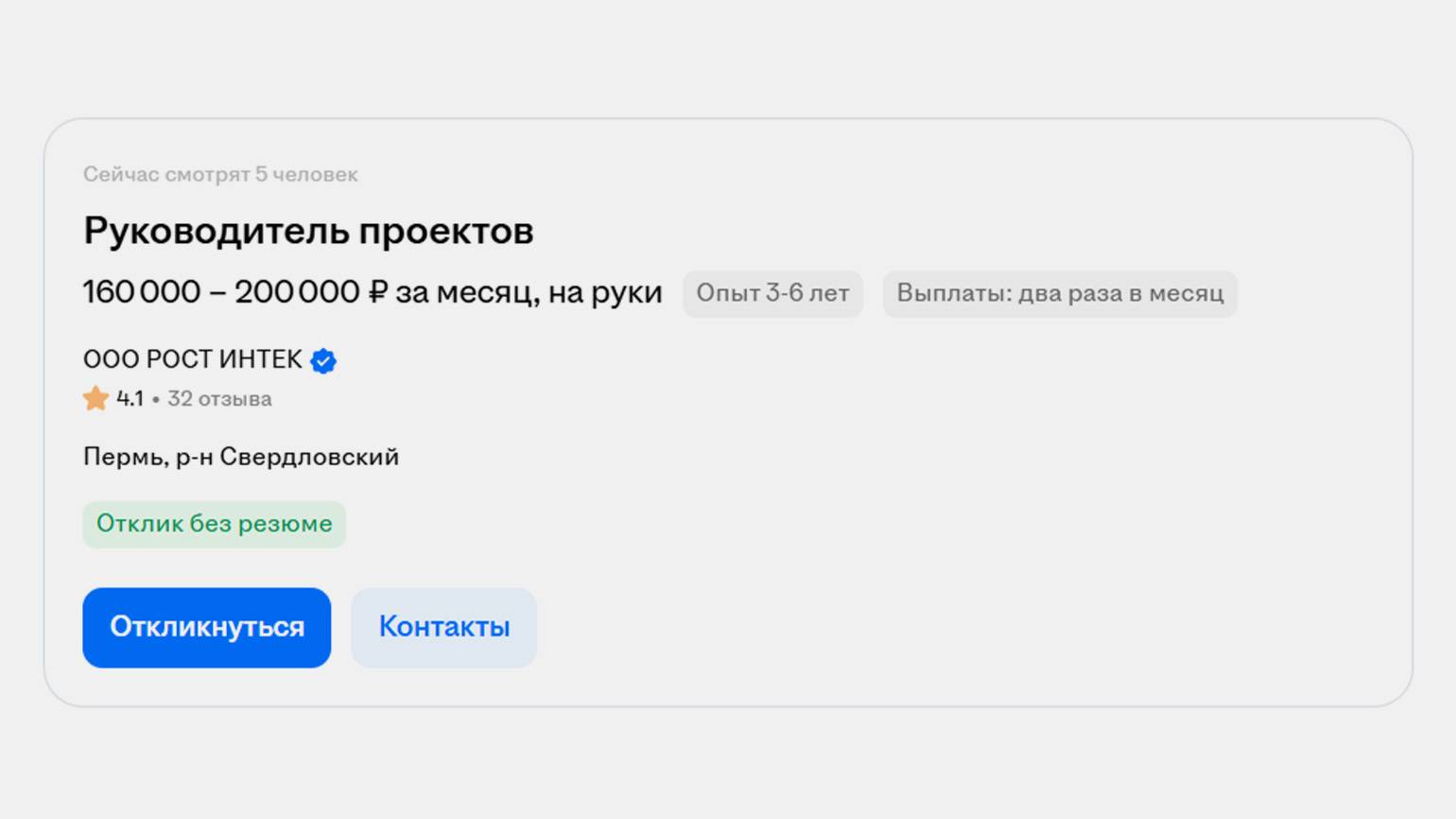Click the Опыт 3-6 лет tag

click(772, 293)
